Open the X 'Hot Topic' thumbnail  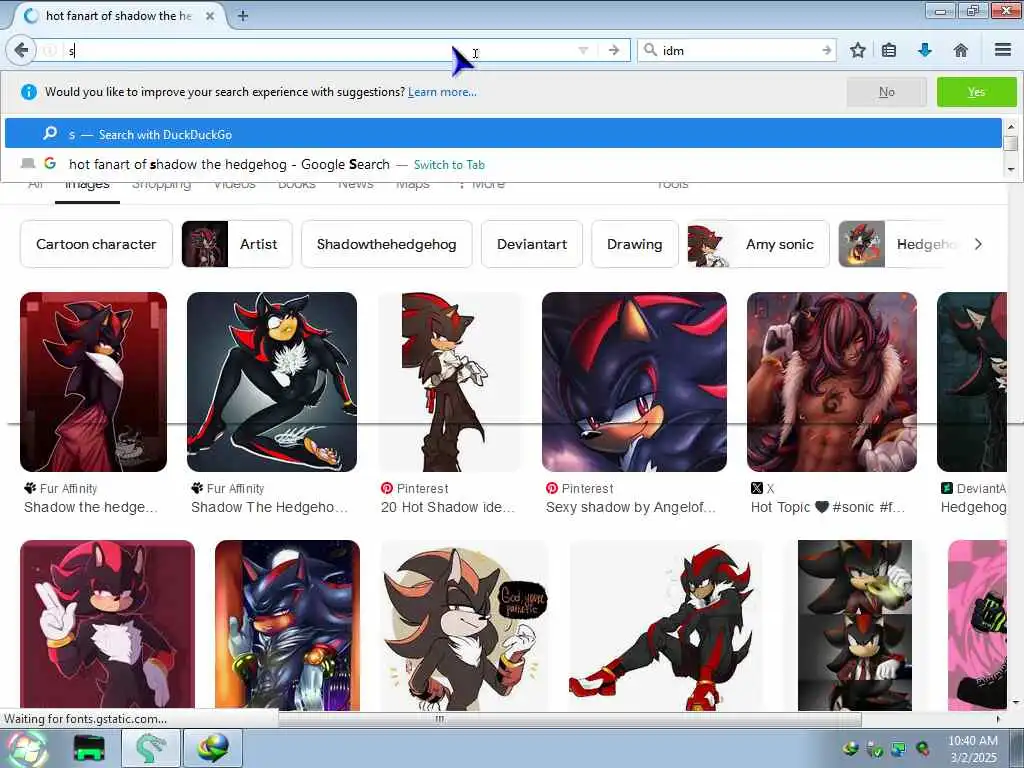click(831, 381)
